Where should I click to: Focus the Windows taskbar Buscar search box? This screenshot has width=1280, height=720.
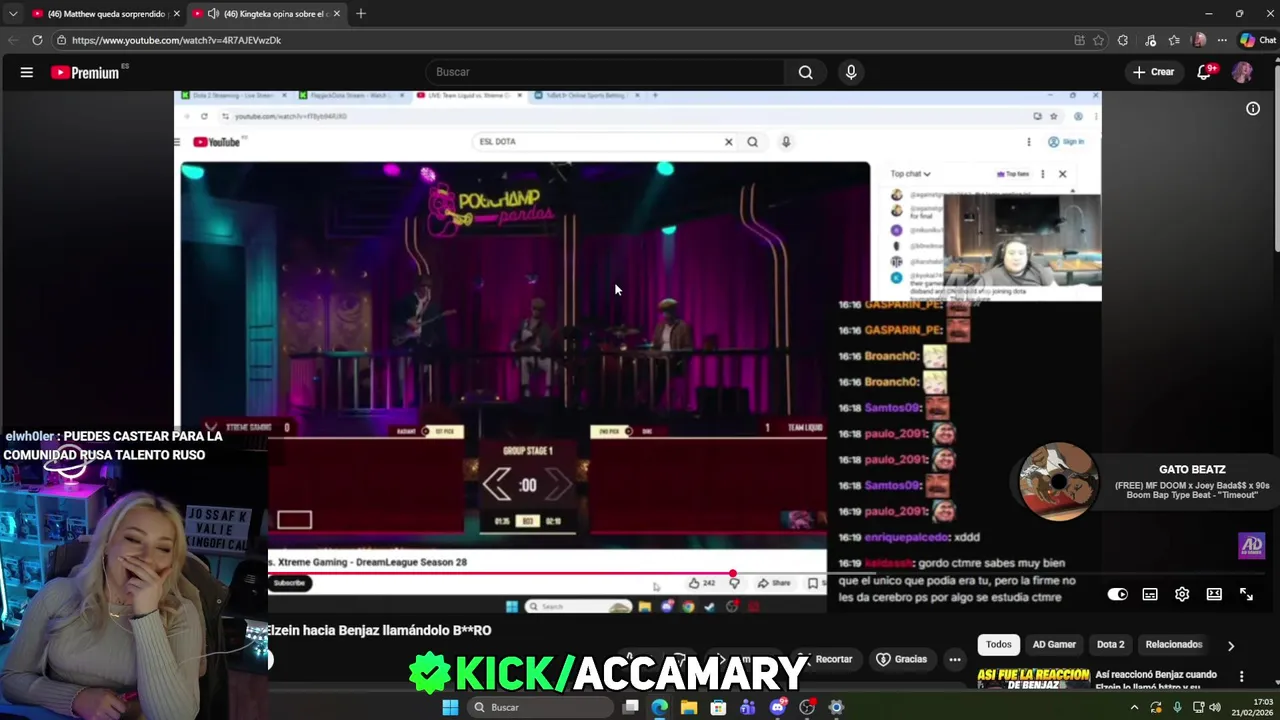point(540,707)
